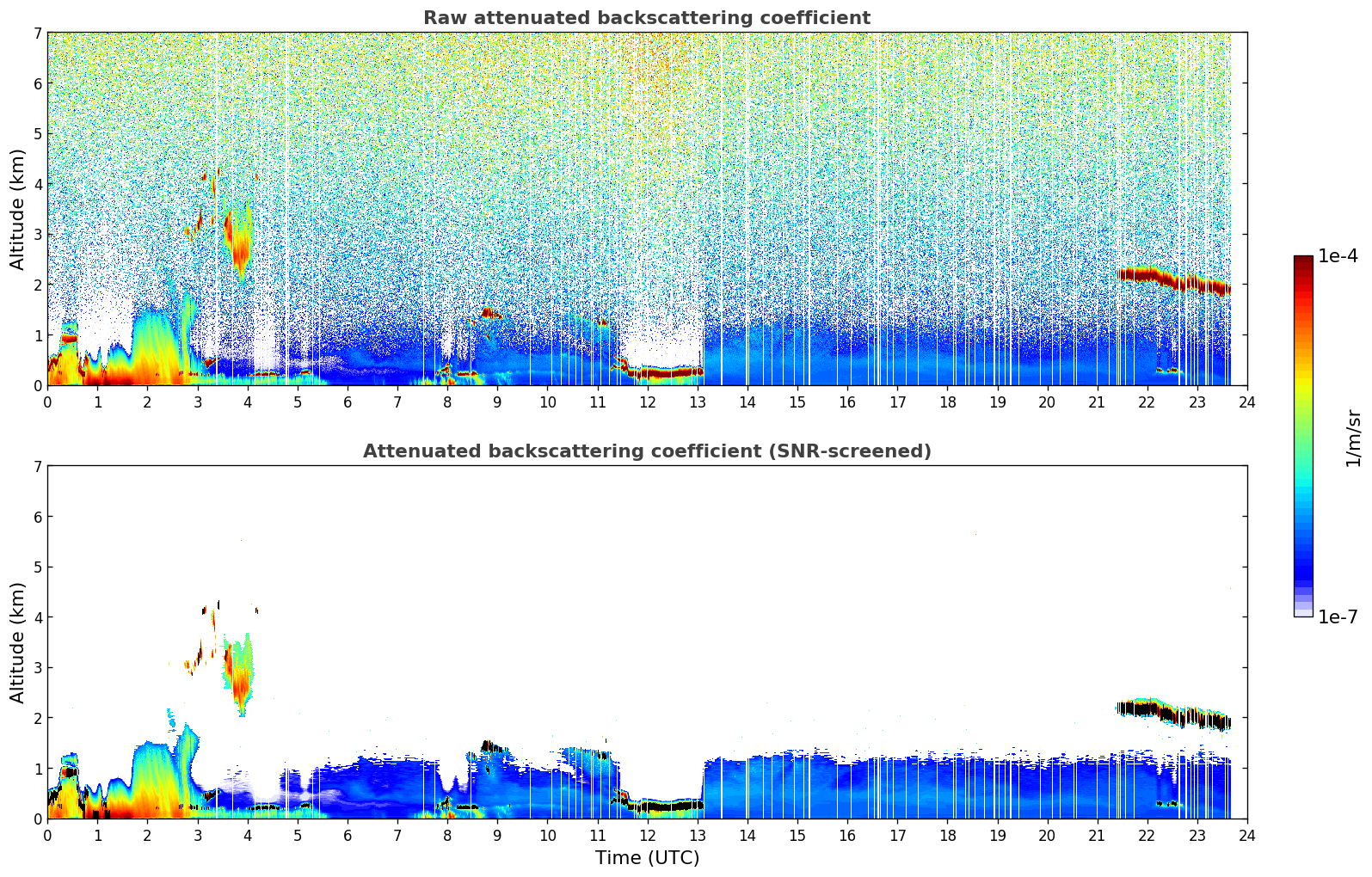This screenshot has width=1372, height=877.
Task: Click the 'Time (UTC)' axis label
Action: click(x=647, y=858)
